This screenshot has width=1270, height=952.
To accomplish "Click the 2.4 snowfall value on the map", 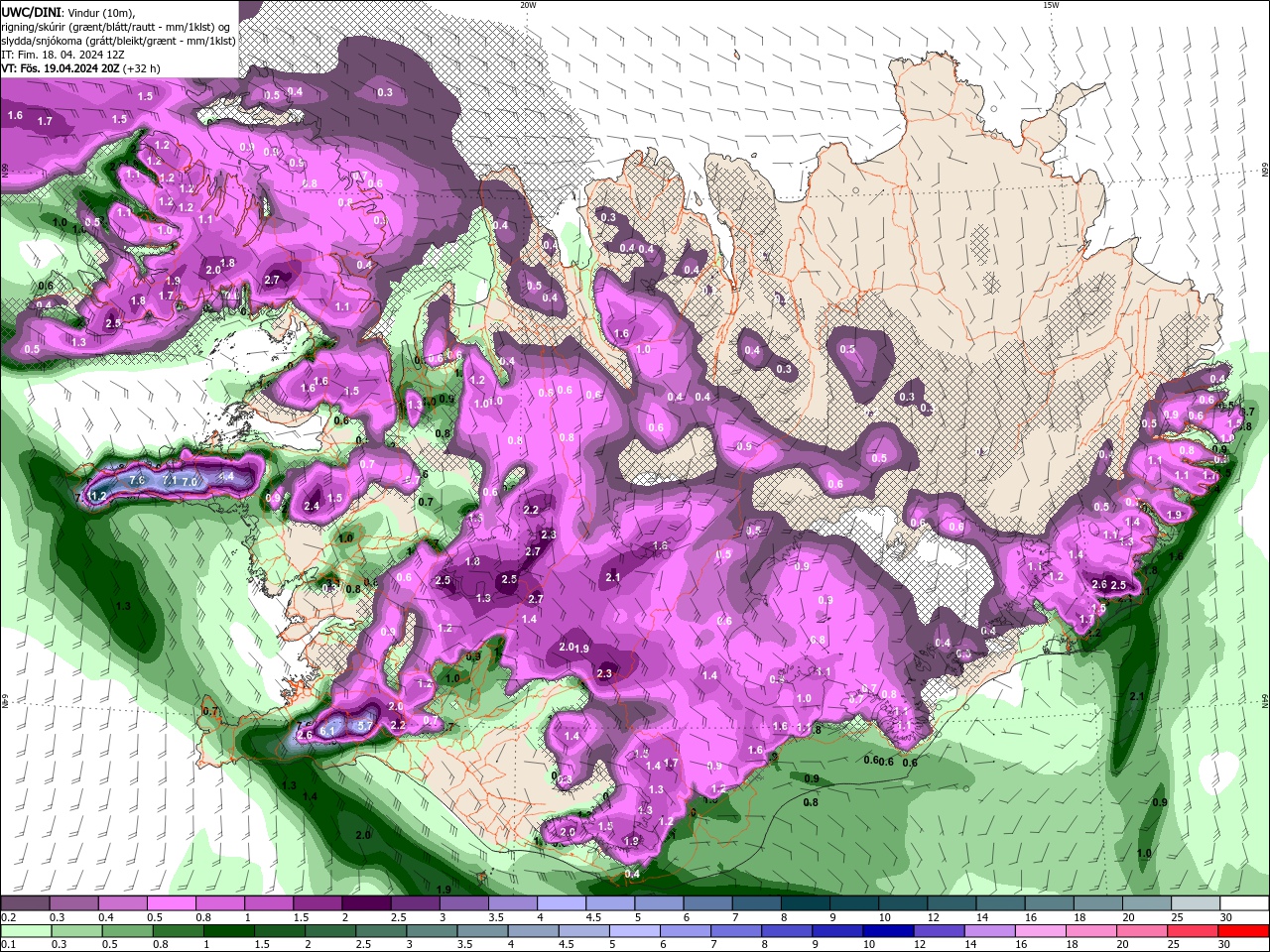I will [312, 507].
